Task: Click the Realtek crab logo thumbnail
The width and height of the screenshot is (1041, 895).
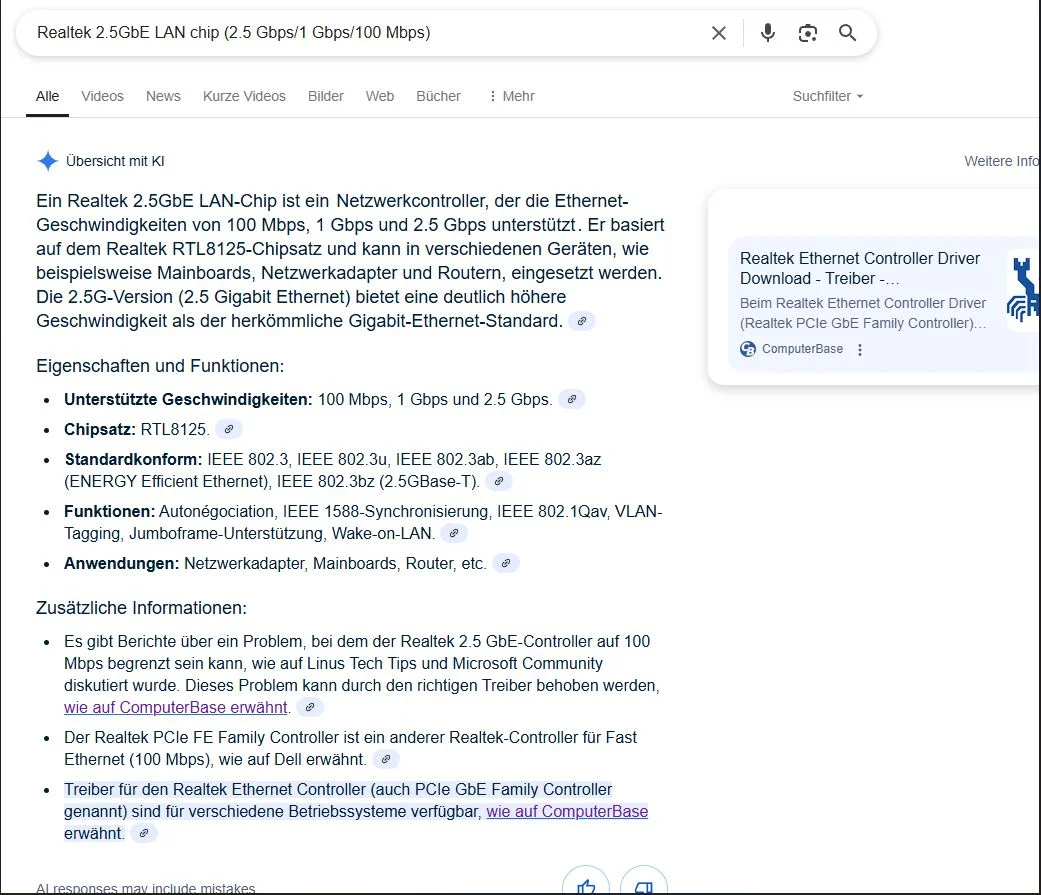Action: pyautogui.click(x=1023, y=289)
